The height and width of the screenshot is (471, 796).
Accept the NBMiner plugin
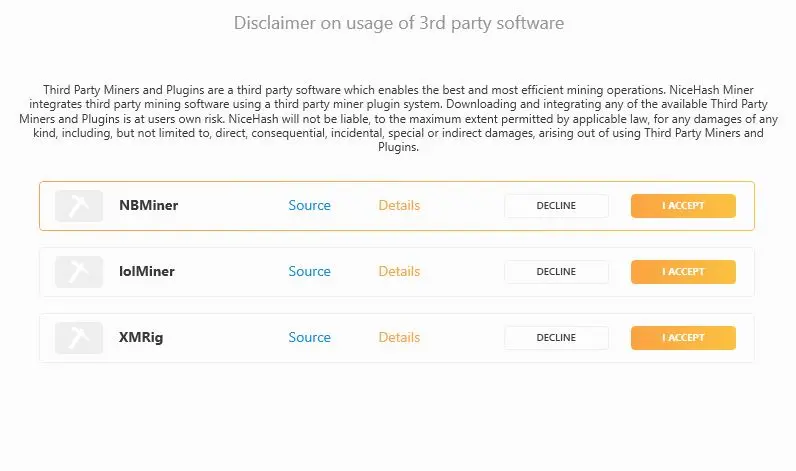tap(683, 206)
